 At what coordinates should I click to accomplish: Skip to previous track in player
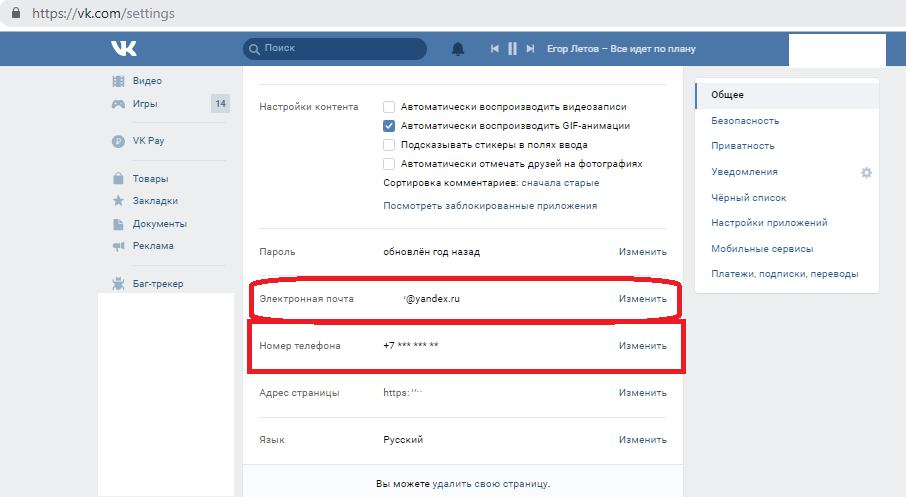coord(494,48)
